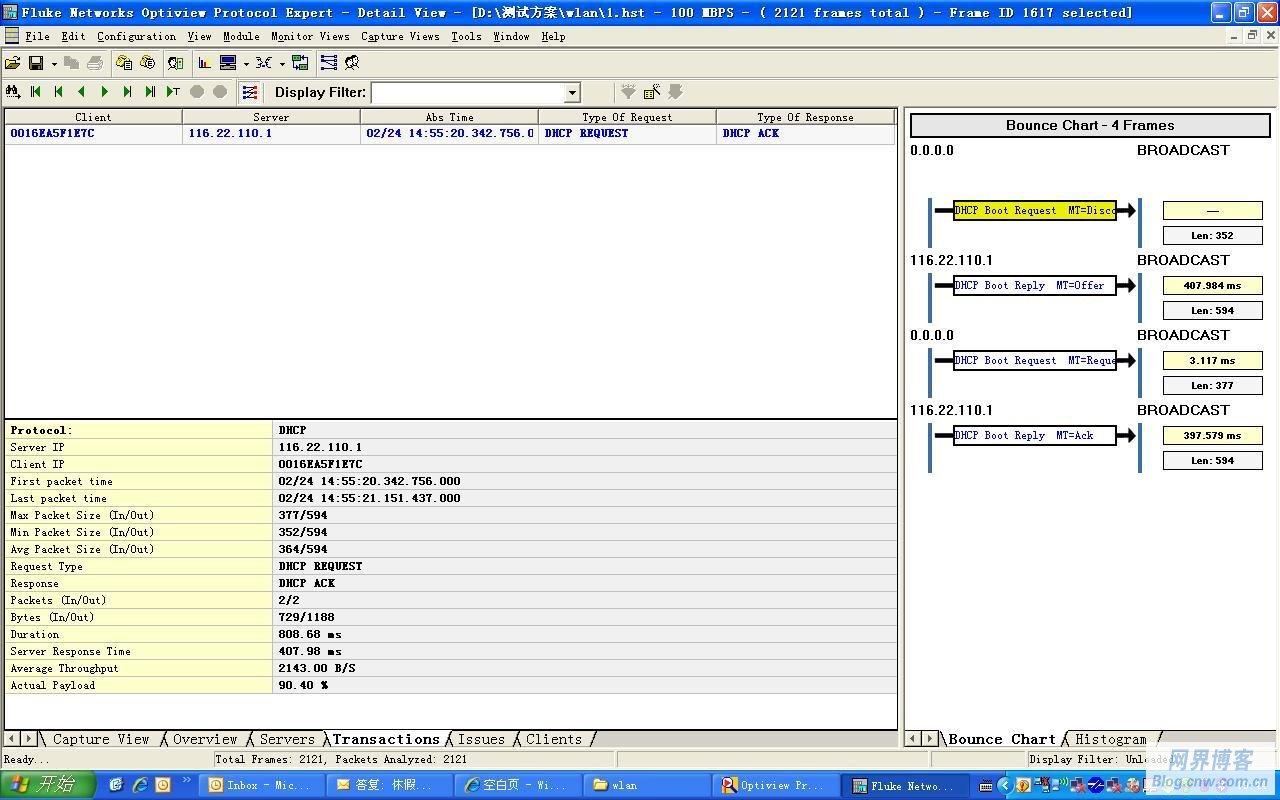The image size is (1280, 800).
Task: Open the dropdown arrow beside monitor icon
Action: click(x=246, y=63)
